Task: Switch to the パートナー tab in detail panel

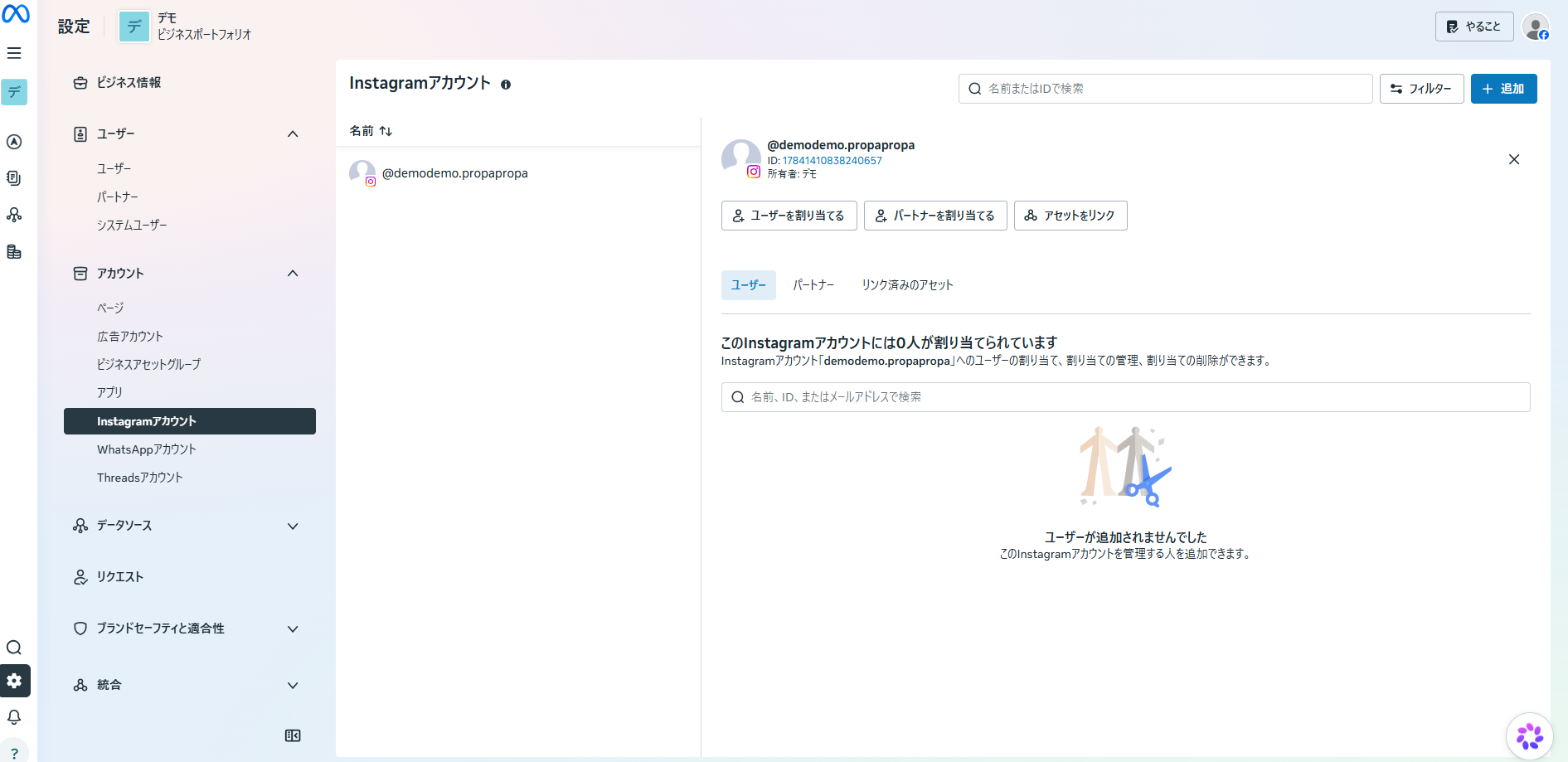Action: [x=813, y=285]
